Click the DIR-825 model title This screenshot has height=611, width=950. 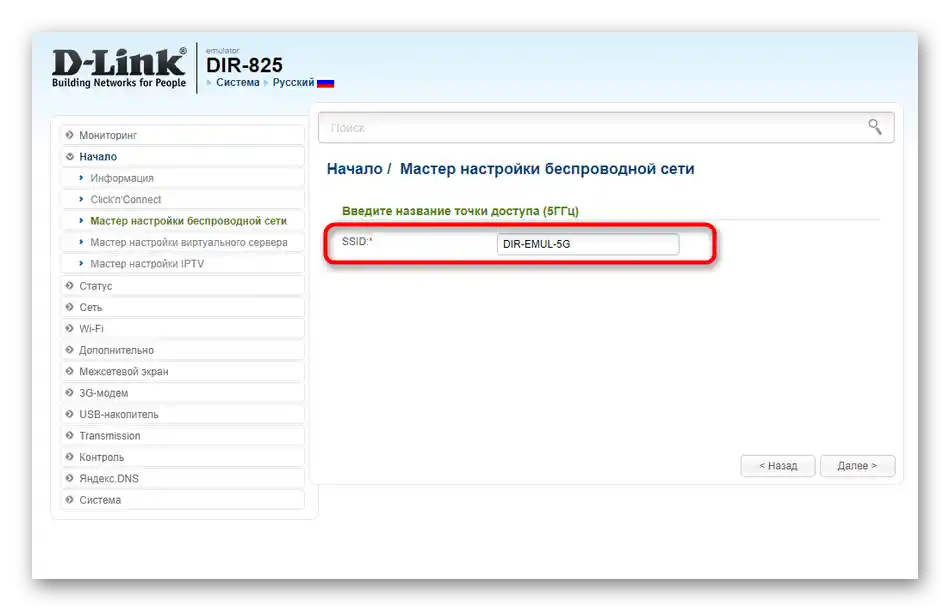(x=244, y=65)
